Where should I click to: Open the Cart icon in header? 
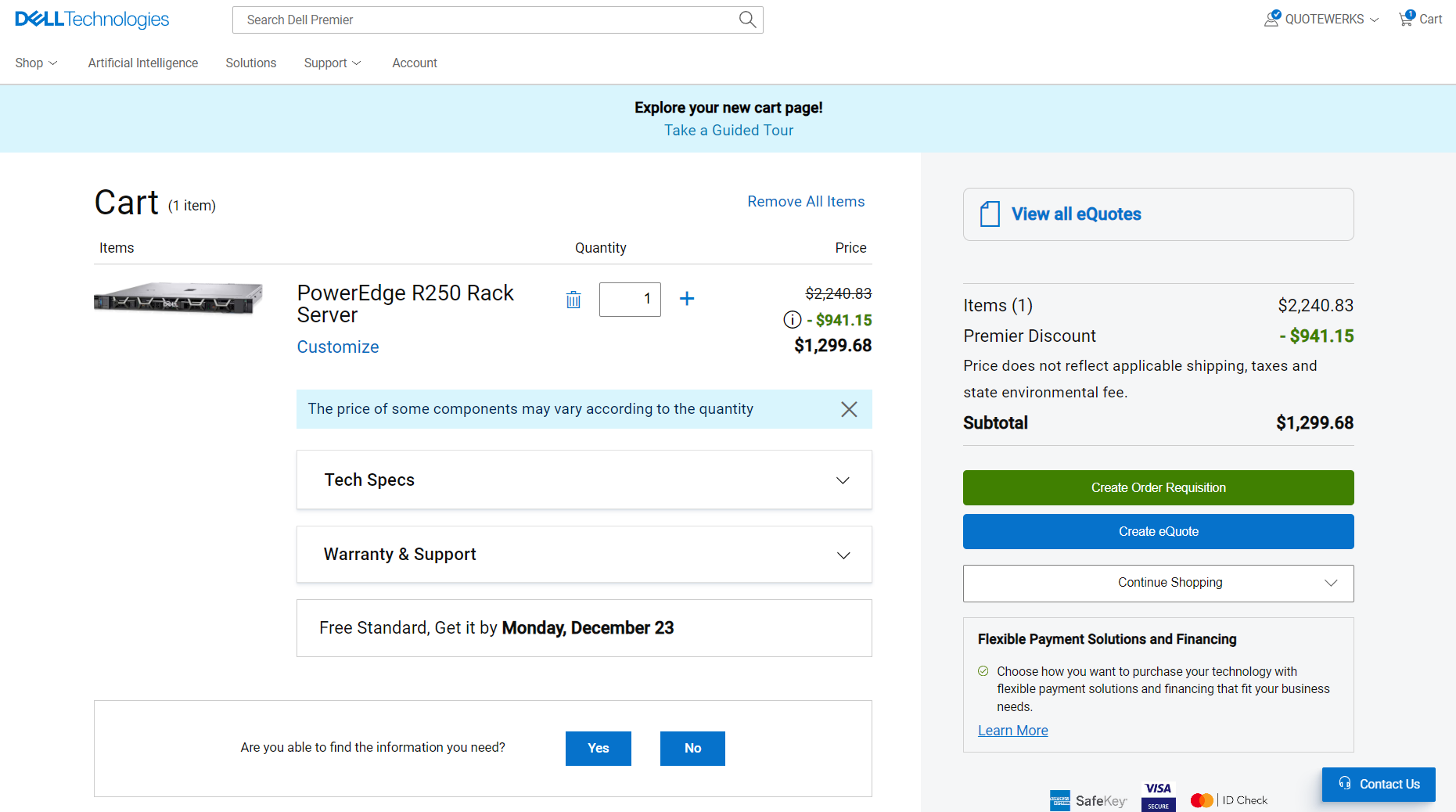pyautogui.click(x=1420, y=19)
